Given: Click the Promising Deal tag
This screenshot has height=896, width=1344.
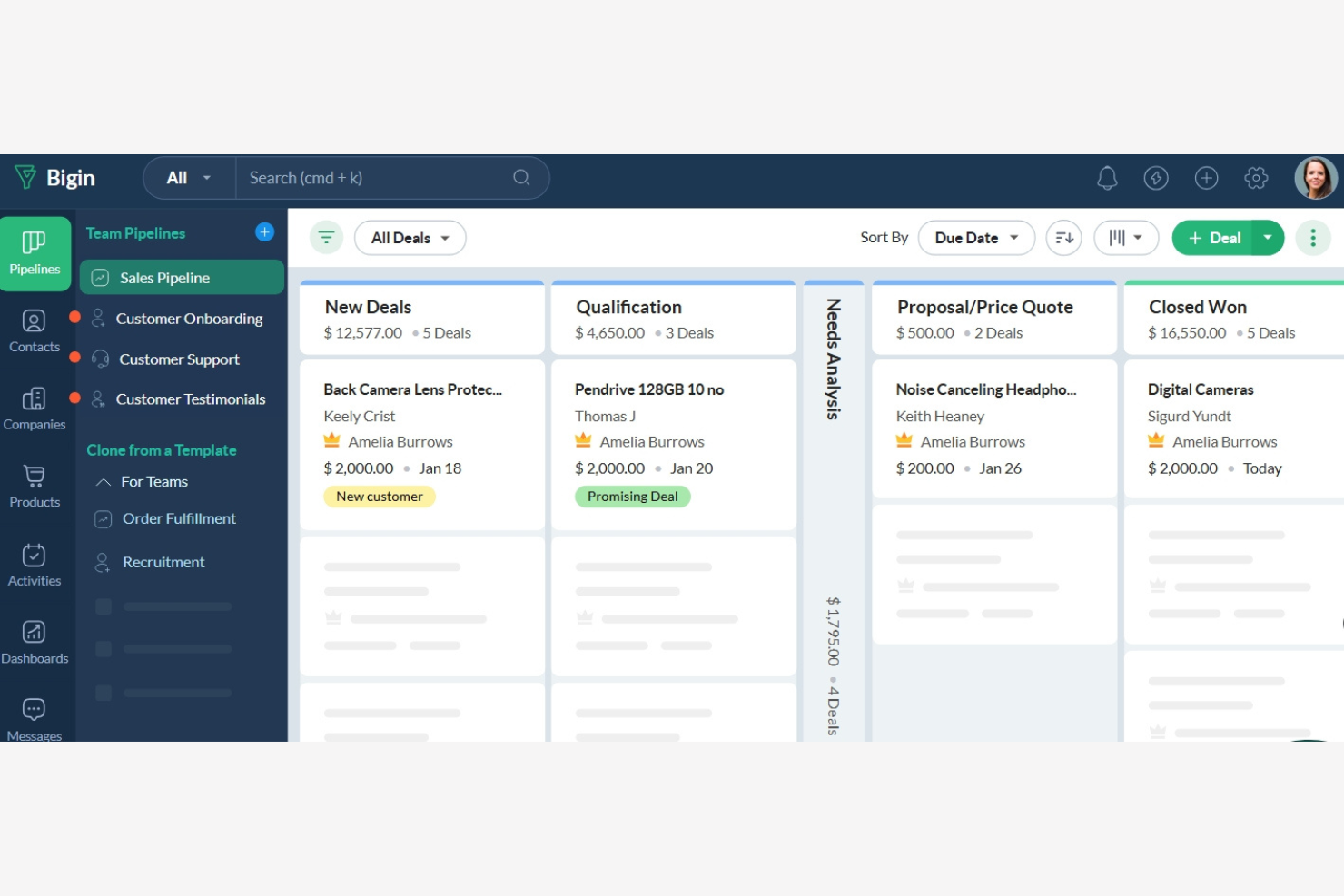Looking at the screenshot, I should pos(633,497).
